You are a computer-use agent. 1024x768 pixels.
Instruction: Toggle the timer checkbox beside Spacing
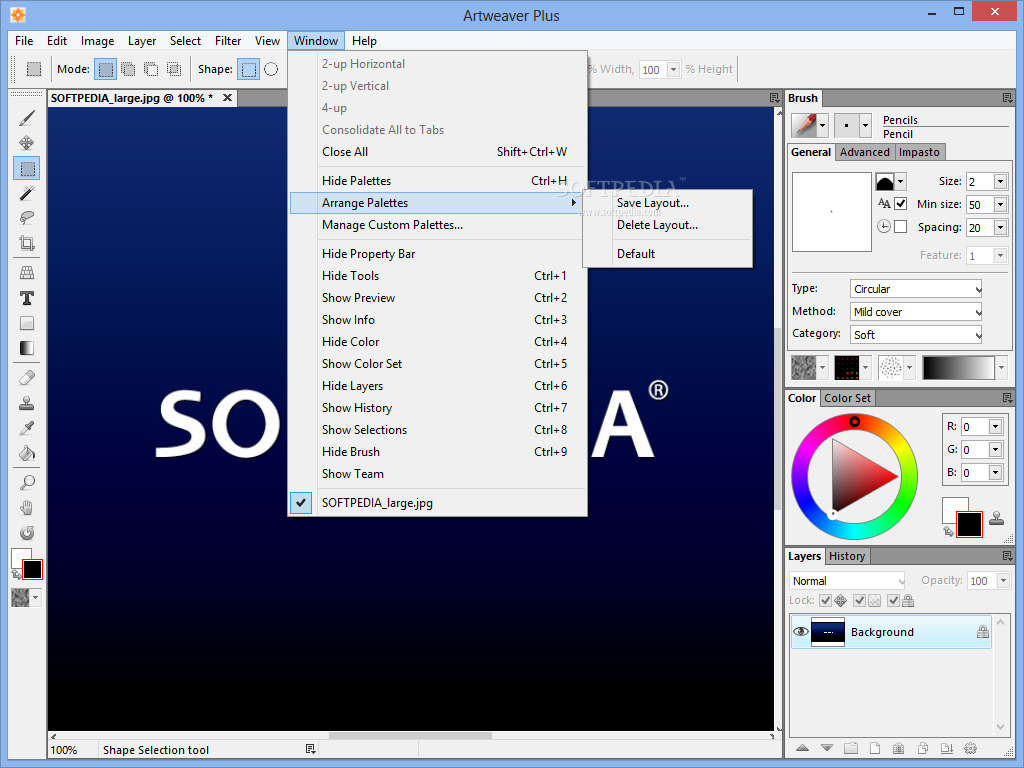(901, 227)
